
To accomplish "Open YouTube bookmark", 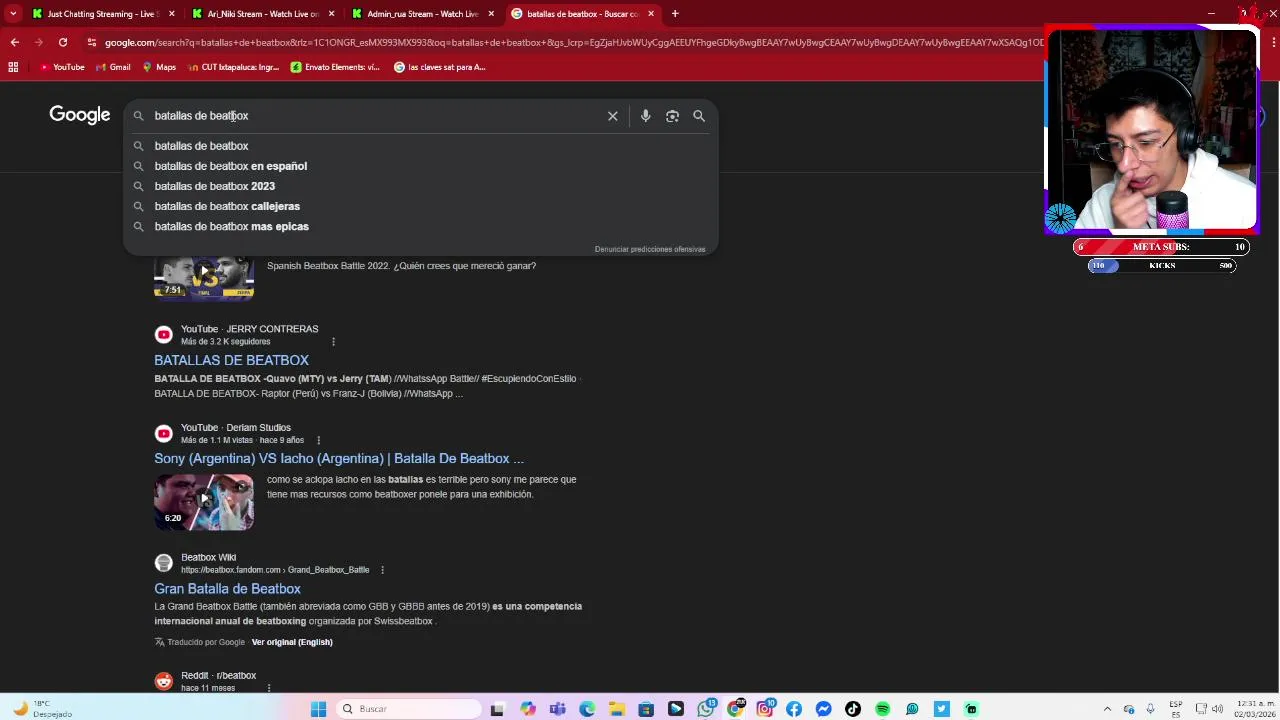I will pyautogui.click(x=62, y=67).
